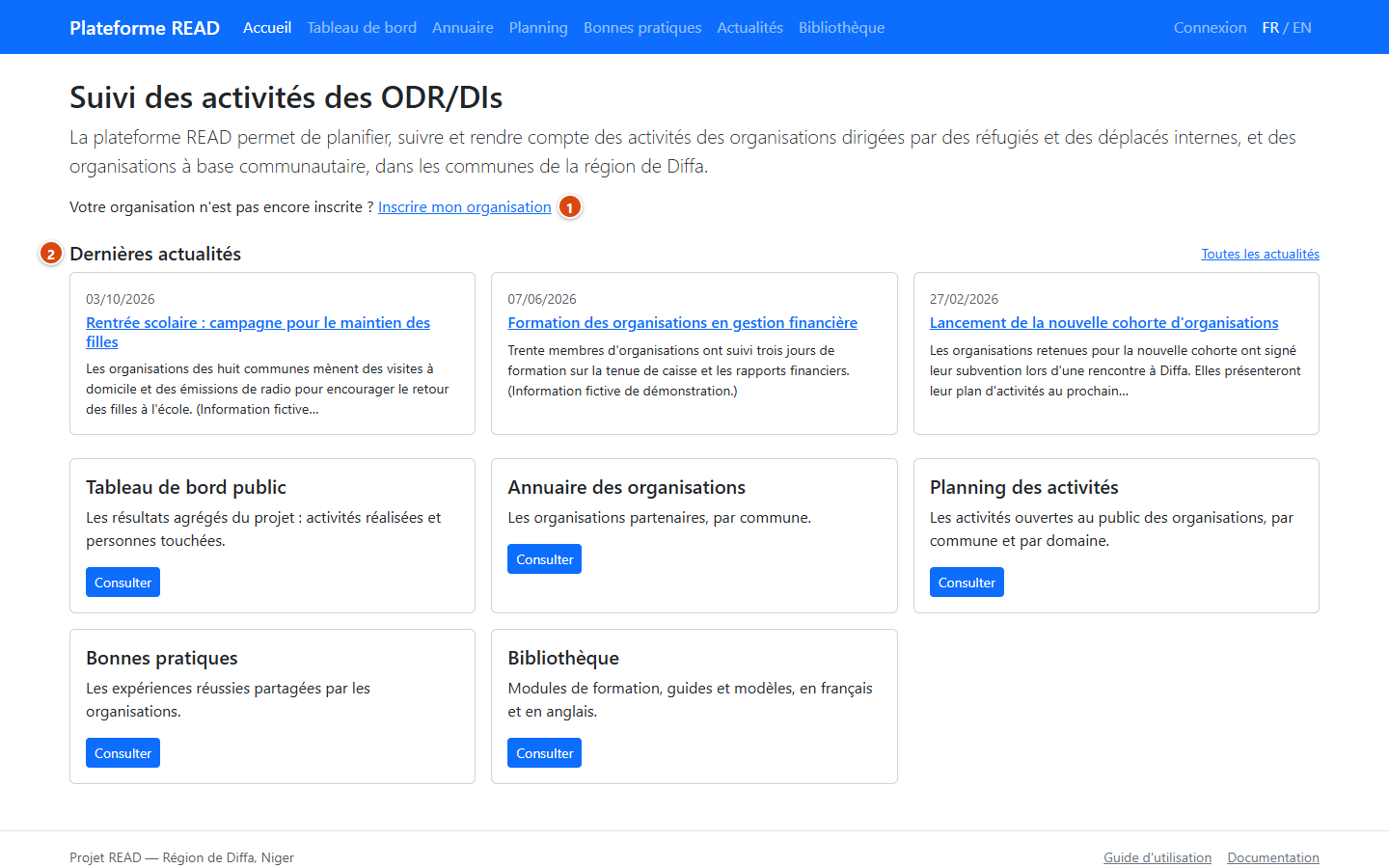Click Consulter under Annuaire des organisations
1389x868 pixels.
coord(544,559)
